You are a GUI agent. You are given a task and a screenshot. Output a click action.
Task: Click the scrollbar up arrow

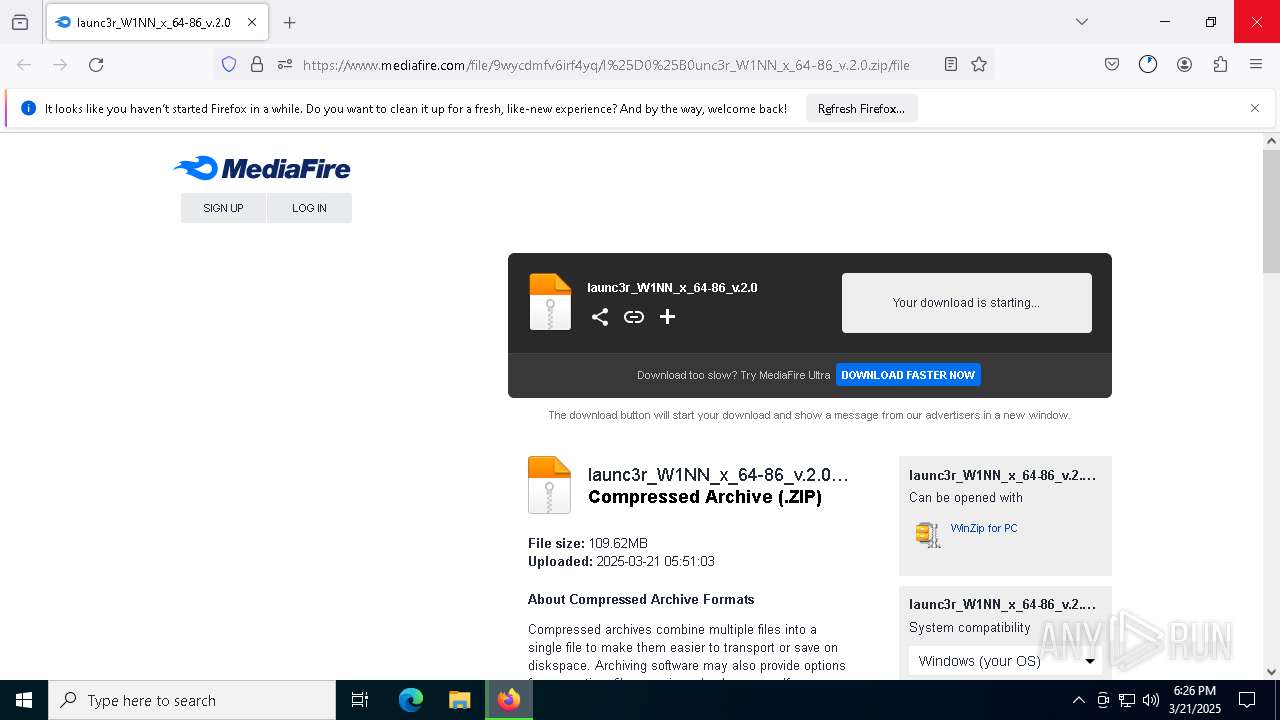click(x=1271, y=141)
